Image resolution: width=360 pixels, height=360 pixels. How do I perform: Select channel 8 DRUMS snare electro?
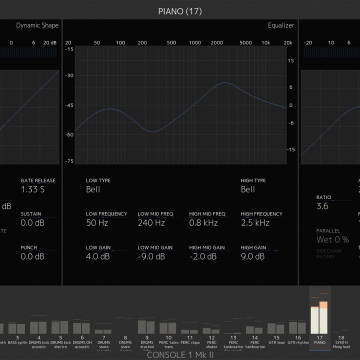point(125,333)
